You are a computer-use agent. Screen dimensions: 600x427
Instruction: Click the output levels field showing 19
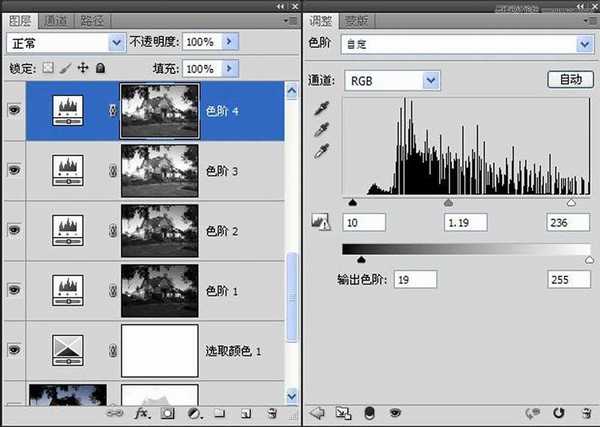point(415,279)
